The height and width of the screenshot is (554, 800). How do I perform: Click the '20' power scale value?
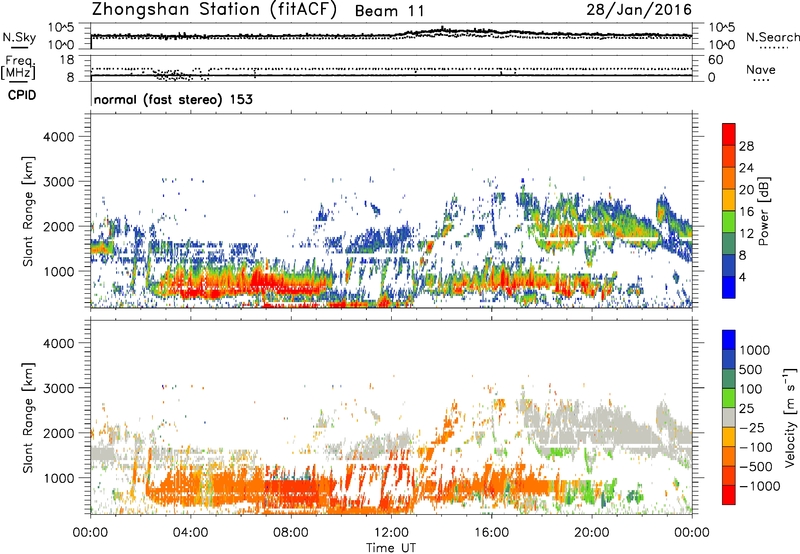pyautogui.click(x=746, y=190)
